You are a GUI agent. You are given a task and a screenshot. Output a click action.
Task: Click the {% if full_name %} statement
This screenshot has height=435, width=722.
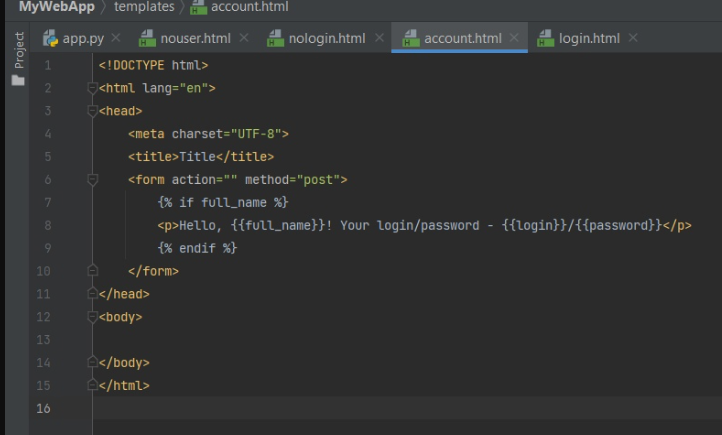[x=223, y=203]
